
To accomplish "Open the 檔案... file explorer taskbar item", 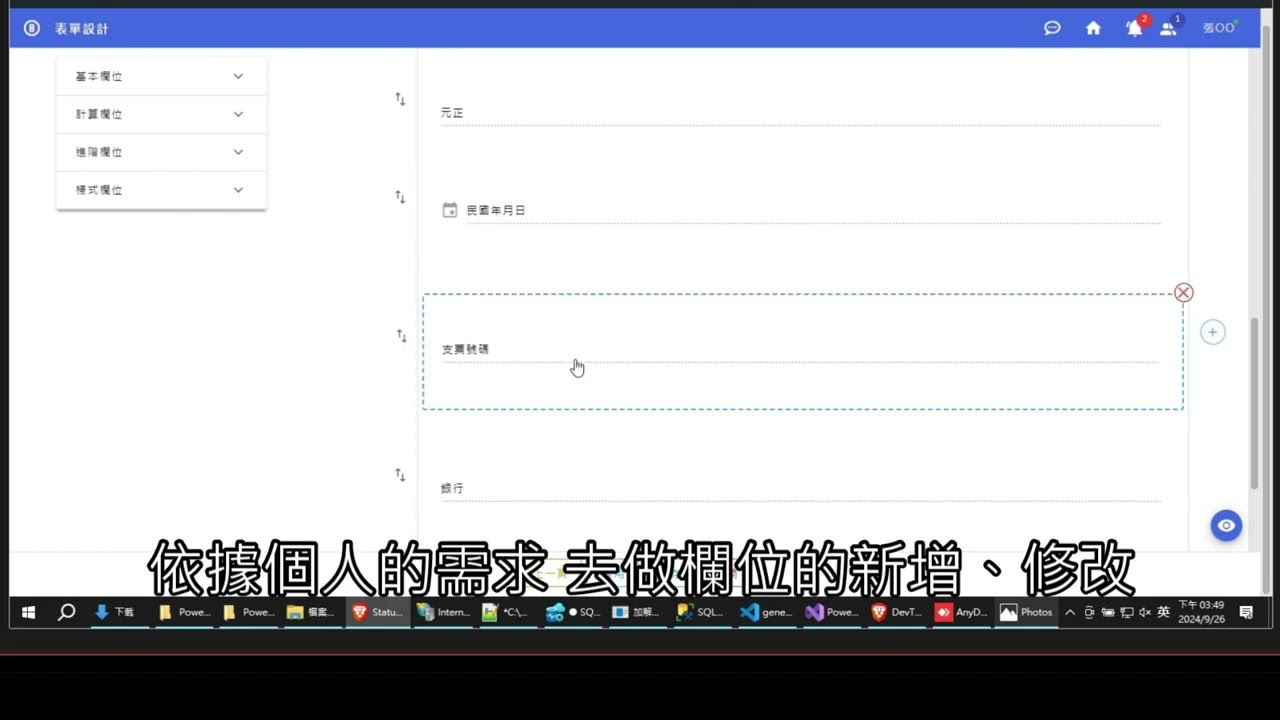I will click(311, 612).
